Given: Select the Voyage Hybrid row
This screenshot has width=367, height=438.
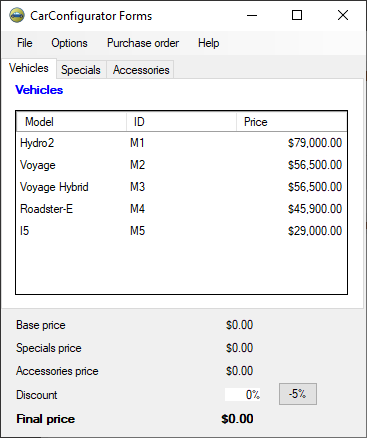Looking at the screenshot, I should (181, 187).
